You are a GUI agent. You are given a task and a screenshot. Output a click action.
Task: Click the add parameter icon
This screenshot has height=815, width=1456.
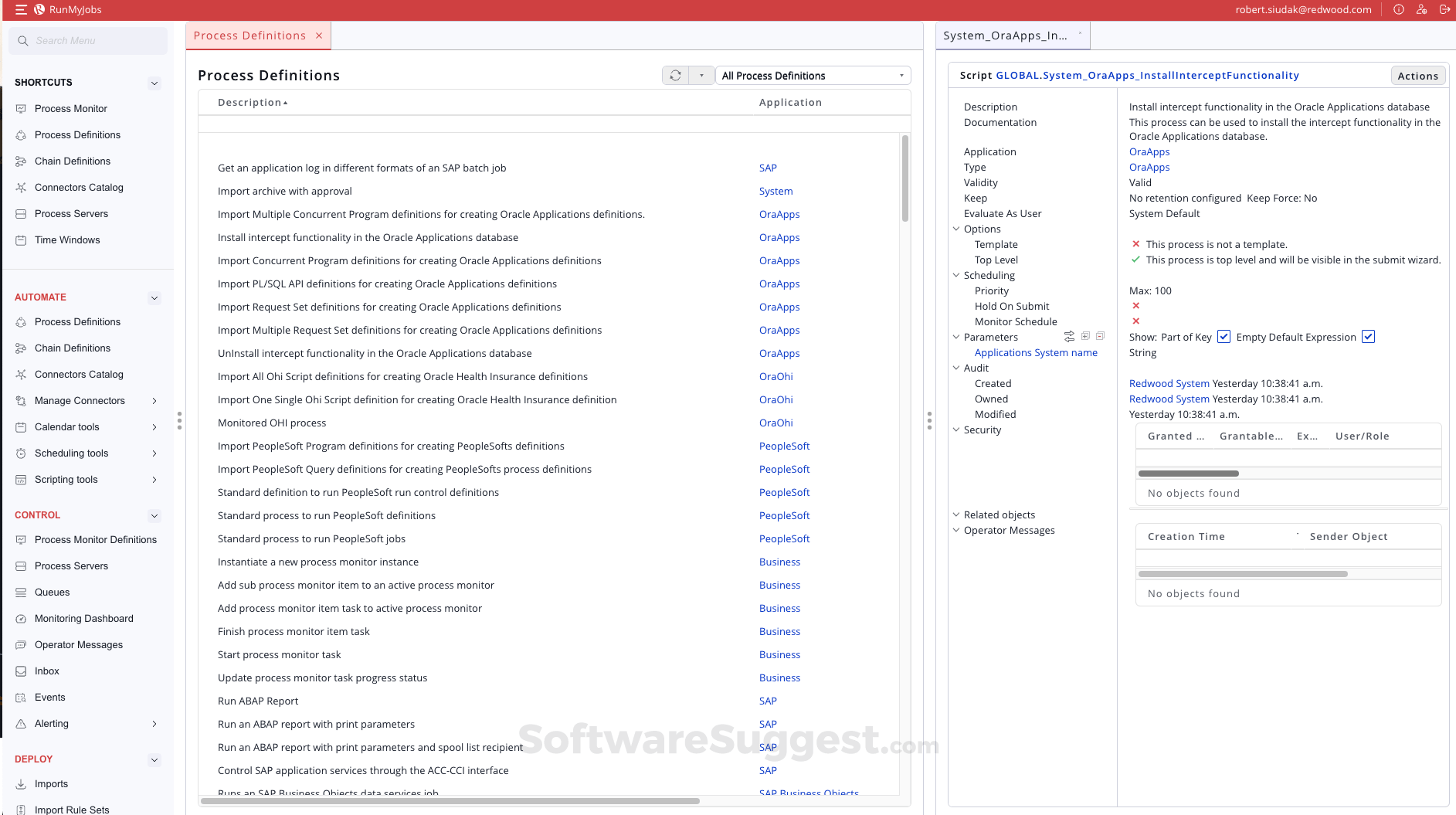click(1085, 336)
